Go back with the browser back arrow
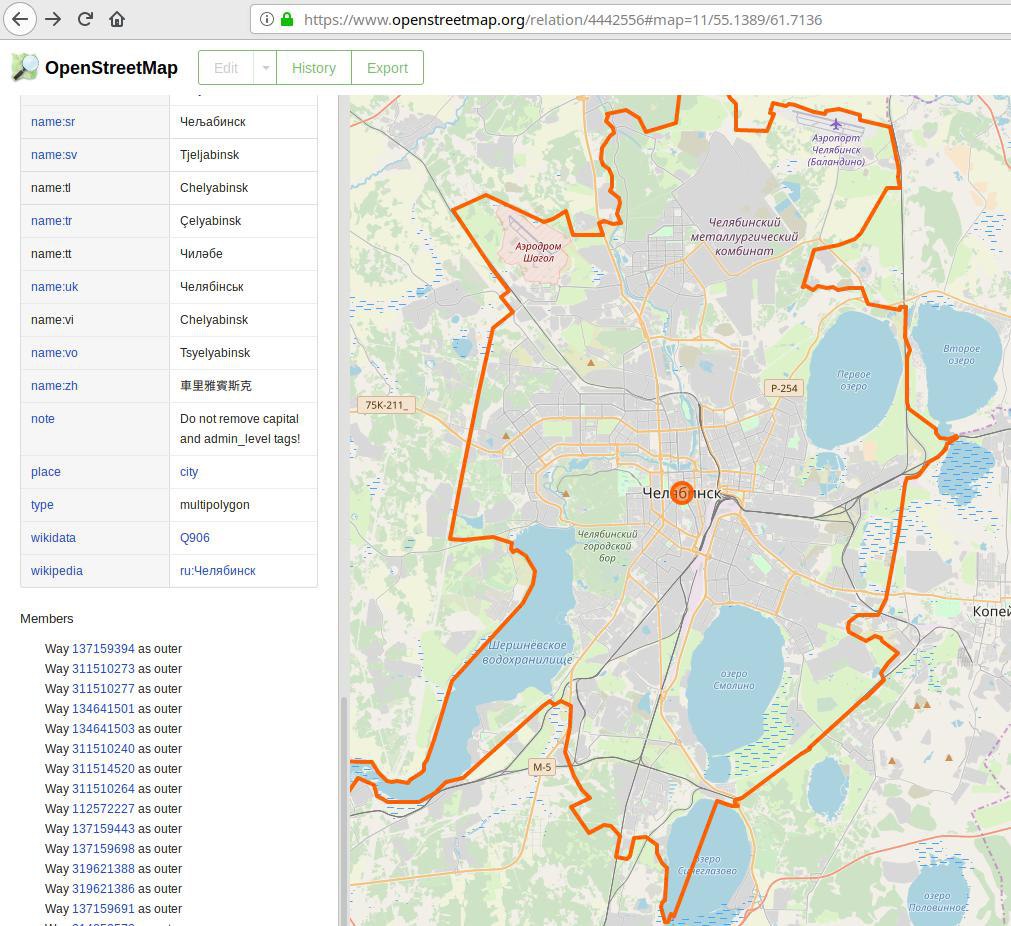This screenshot has width=1011, height=926. pos(20,19)
